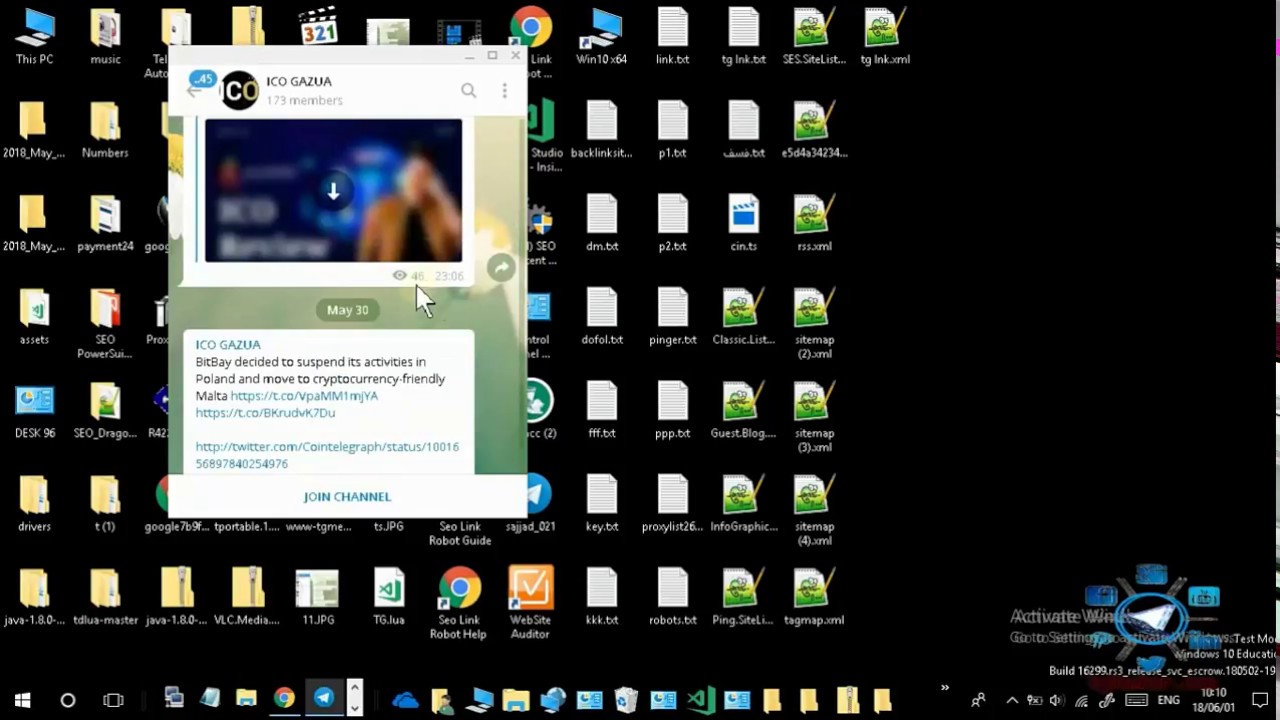Click the ICO GAZUA sender name in message
This screenshot has height=720, width=1280.
point(228,344)
